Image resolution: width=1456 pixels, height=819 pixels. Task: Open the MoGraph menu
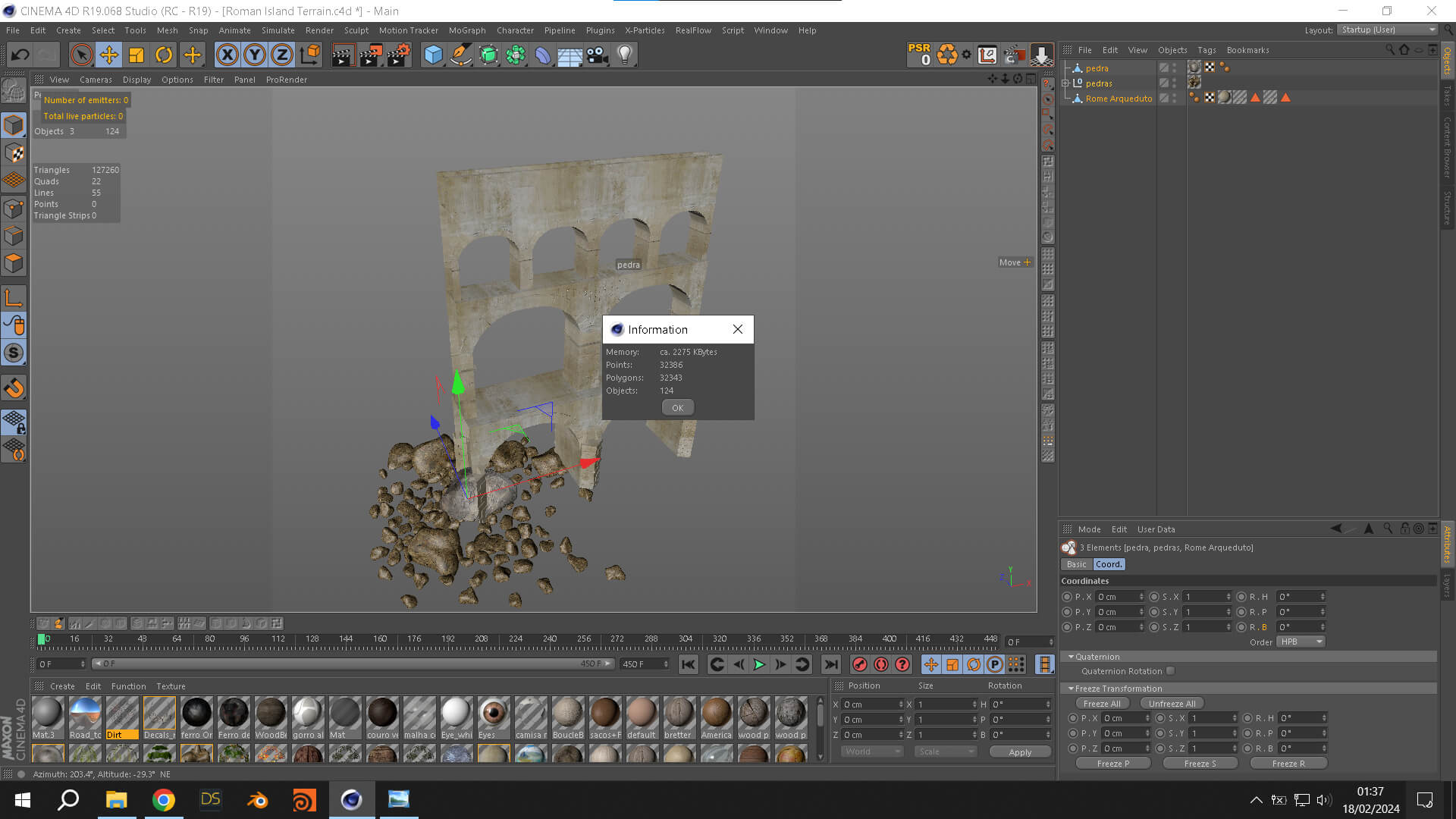pyautogui.click(x=466, y=30)
